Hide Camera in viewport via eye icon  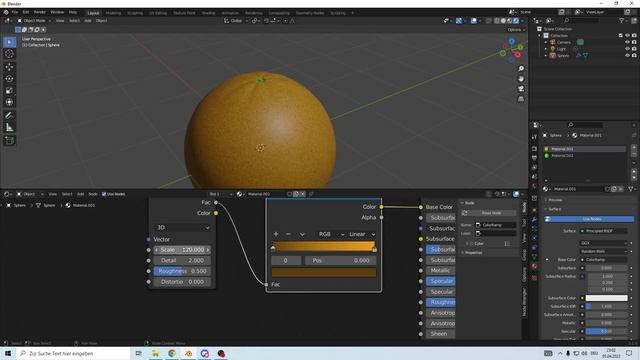click(x=627, y=42)
